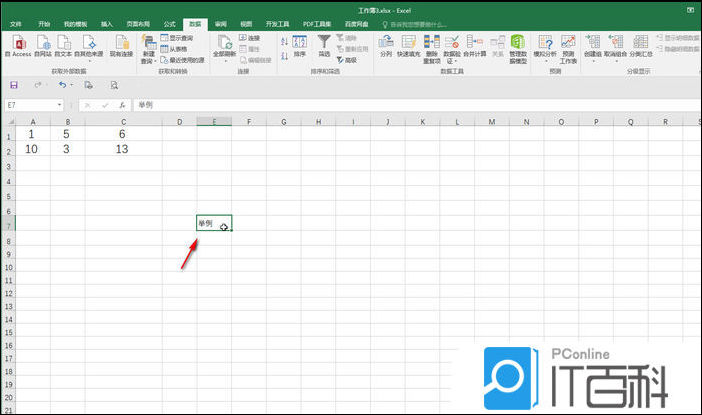Toggle the Filter (筛选) funnel

(324, 46)
